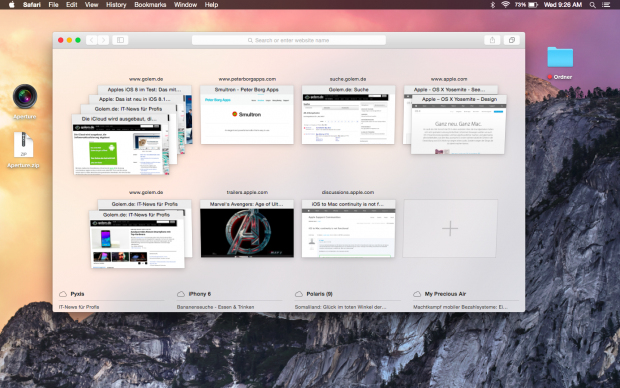This screenshot has width=620, height=388.
Task: Open iCloud tab link IT-News für Profis
Action: point(79,307)
